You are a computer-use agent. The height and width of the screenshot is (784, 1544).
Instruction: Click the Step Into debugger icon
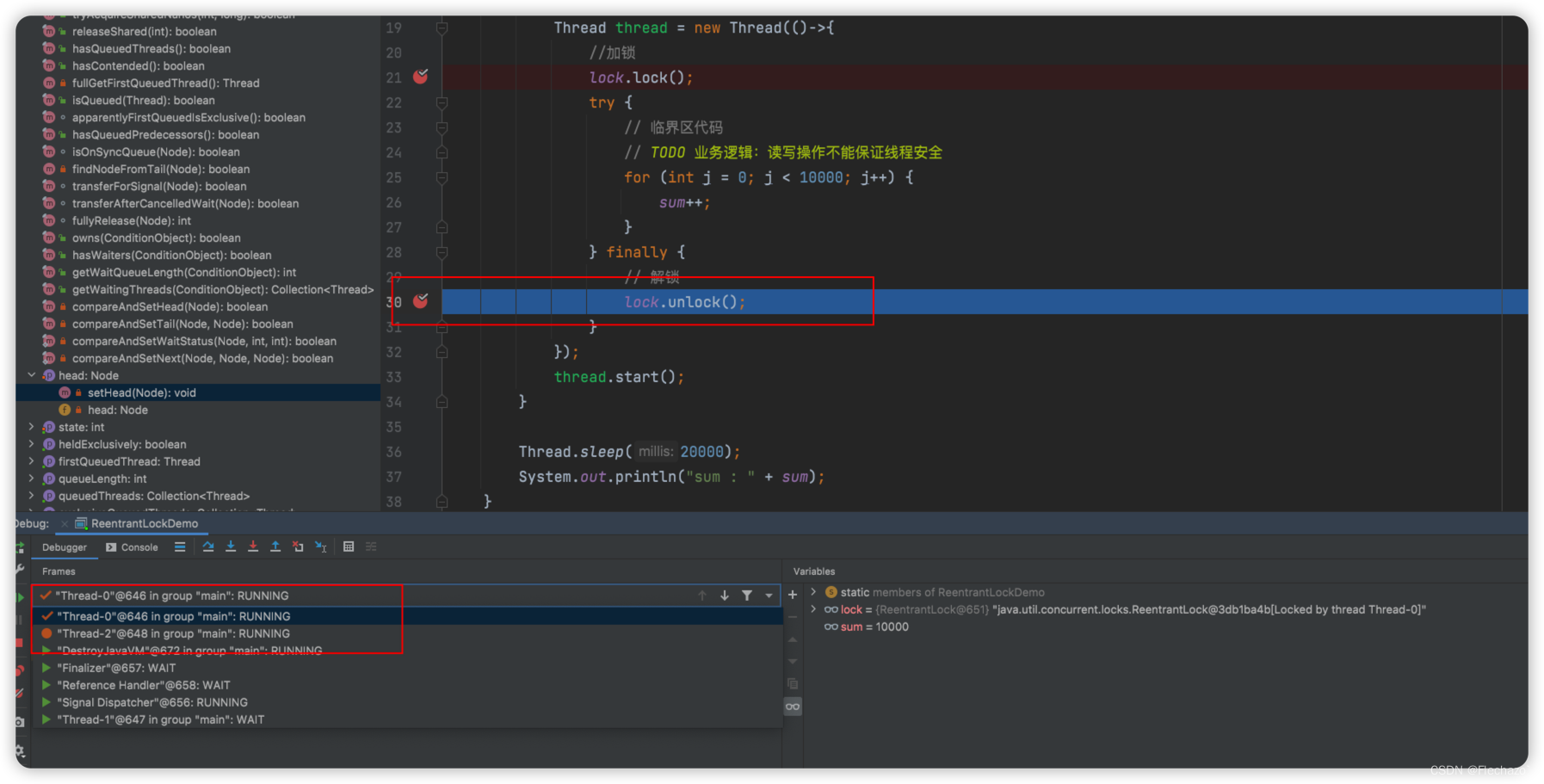coord(231,546)
